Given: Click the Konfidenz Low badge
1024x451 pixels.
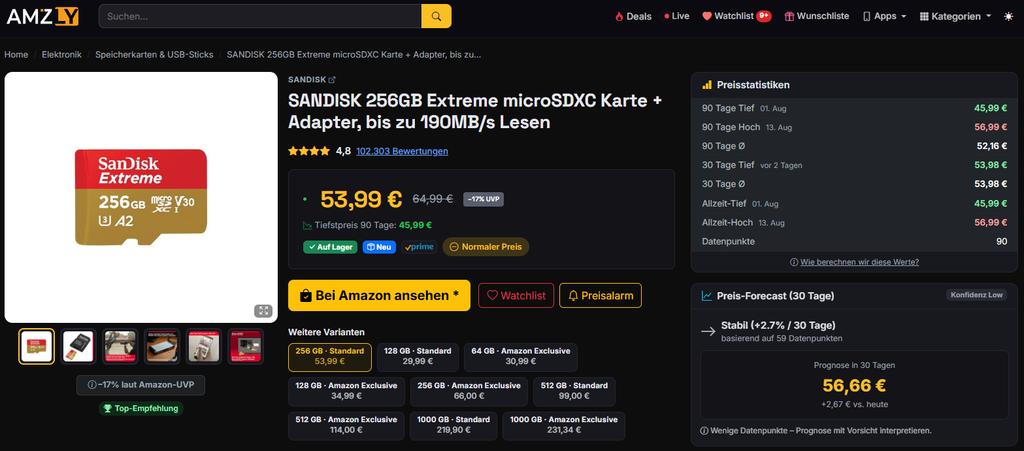Looking at the screenshot, I should (x=976, y=295).
